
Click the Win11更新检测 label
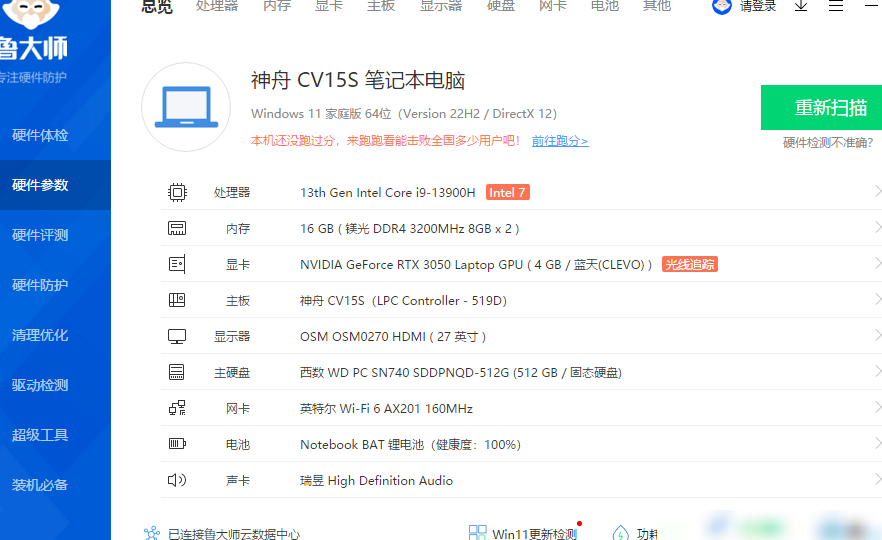tap(534, 534)
